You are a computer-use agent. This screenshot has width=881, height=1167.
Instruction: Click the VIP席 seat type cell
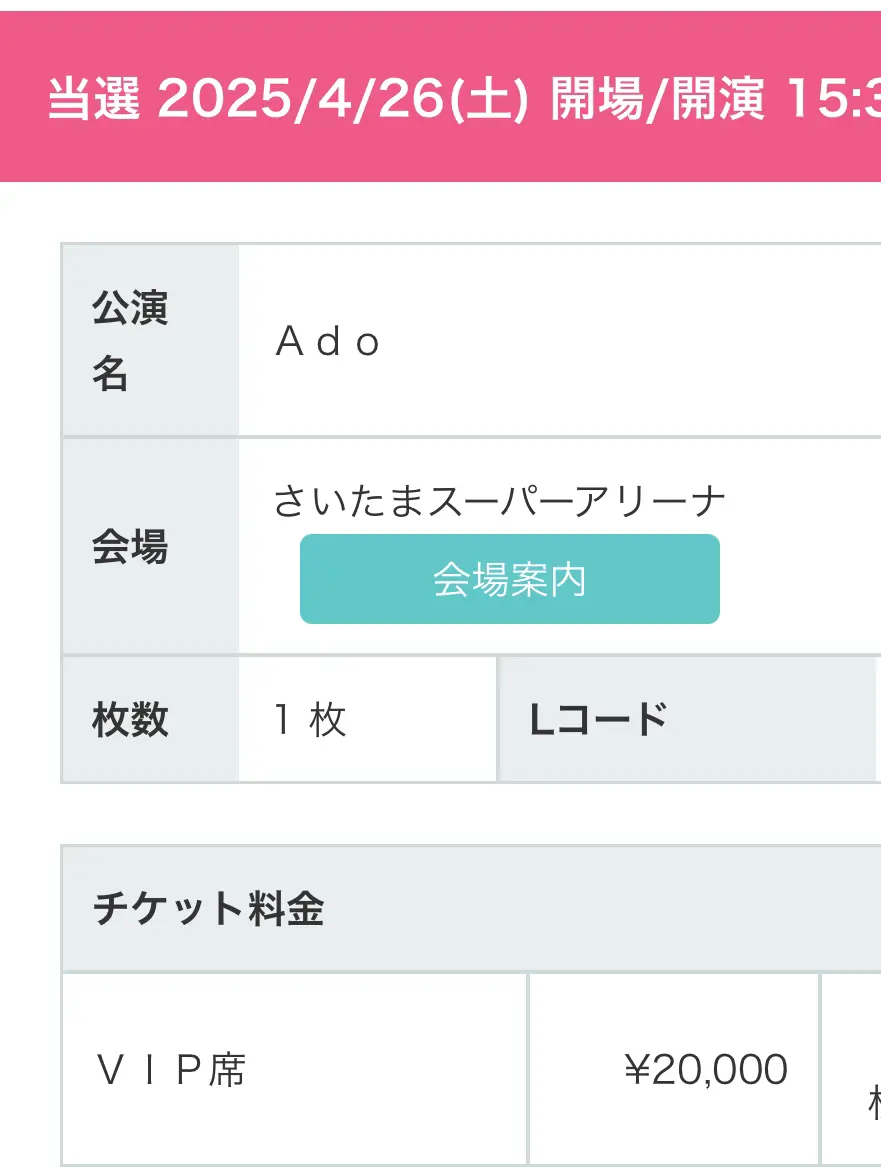(x=295, y=1070)
